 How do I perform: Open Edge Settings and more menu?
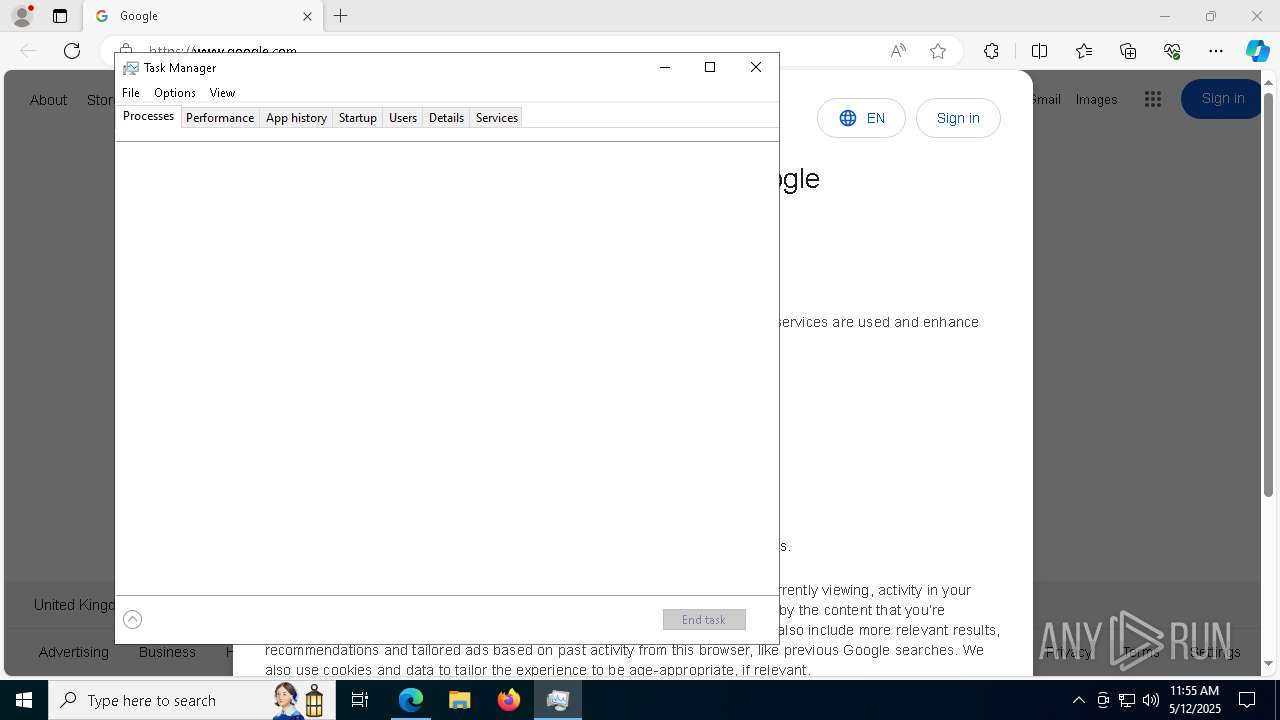click(x=1216, y=51)
